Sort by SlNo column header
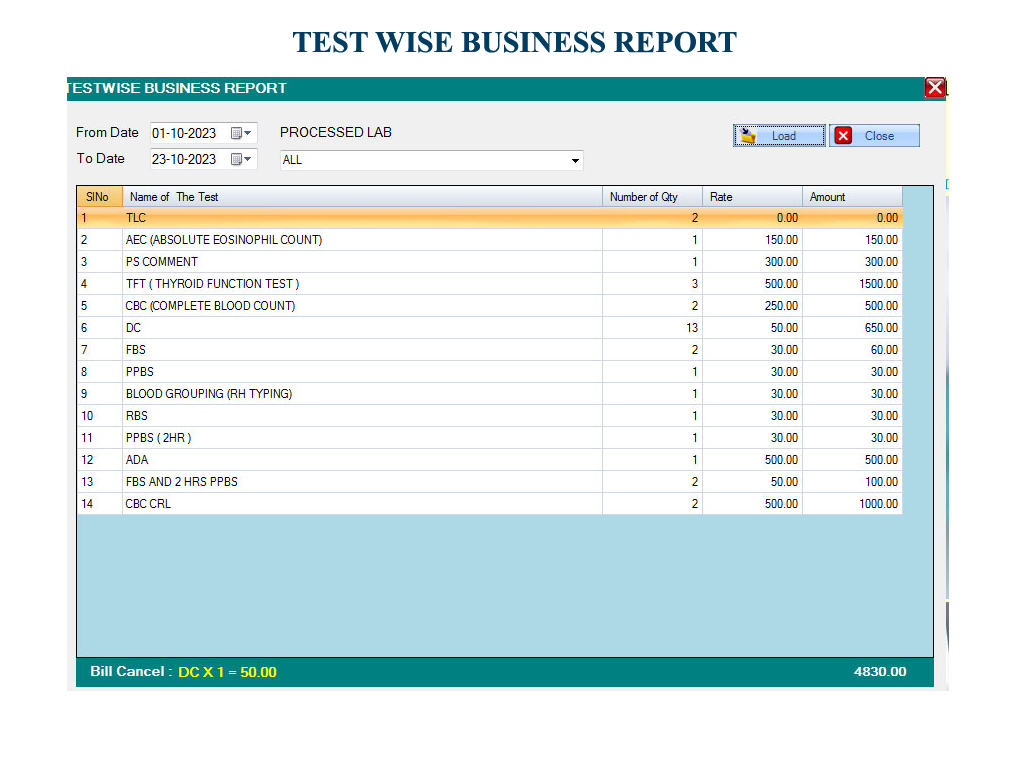 [x=98, y=197]
